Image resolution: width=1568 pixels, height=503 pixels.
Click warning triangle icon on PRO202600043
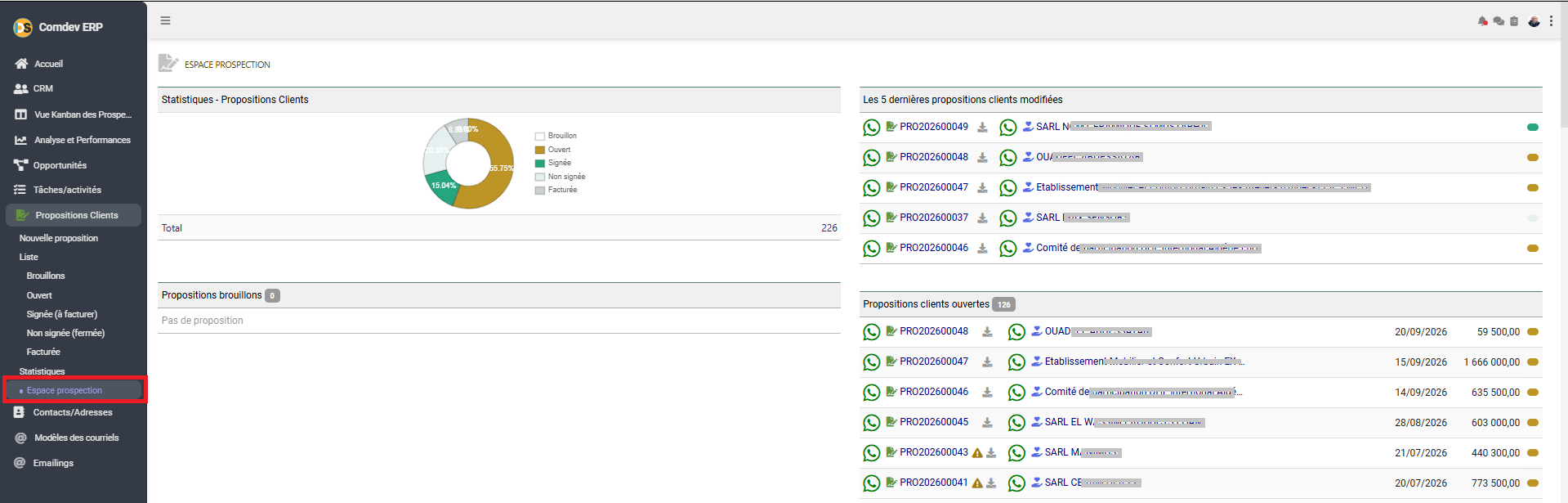977,453
